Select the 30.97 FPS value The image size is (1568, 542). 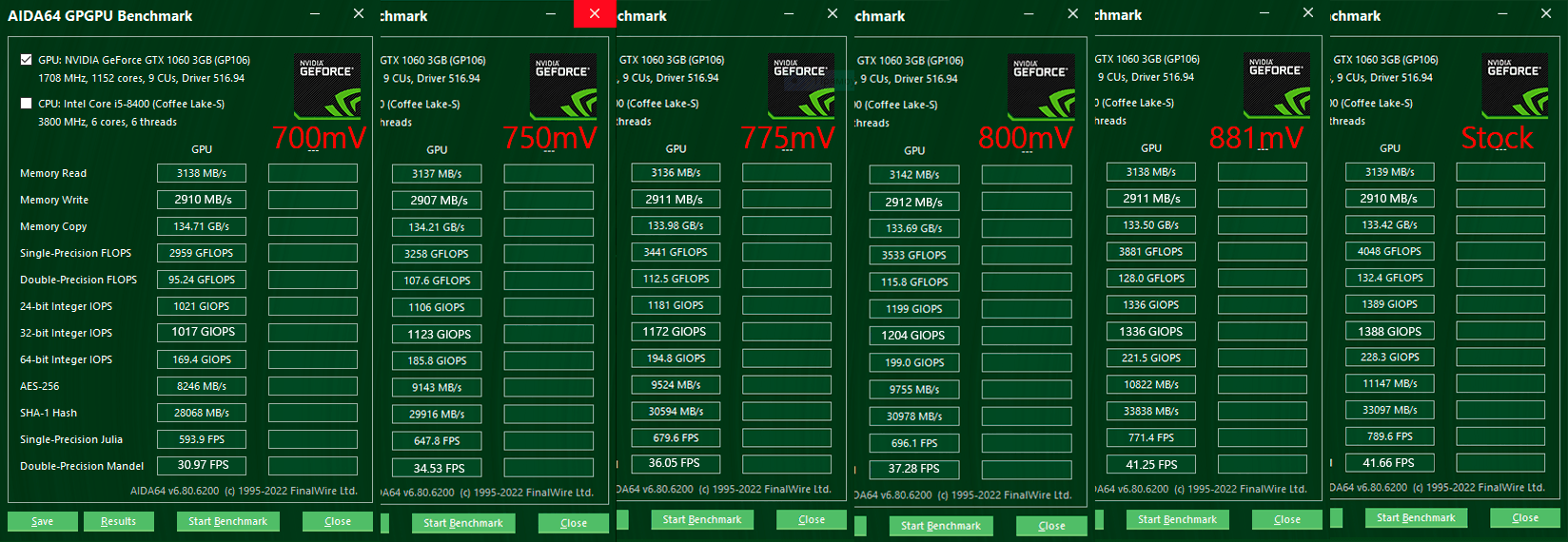click(x=202, y=465)
